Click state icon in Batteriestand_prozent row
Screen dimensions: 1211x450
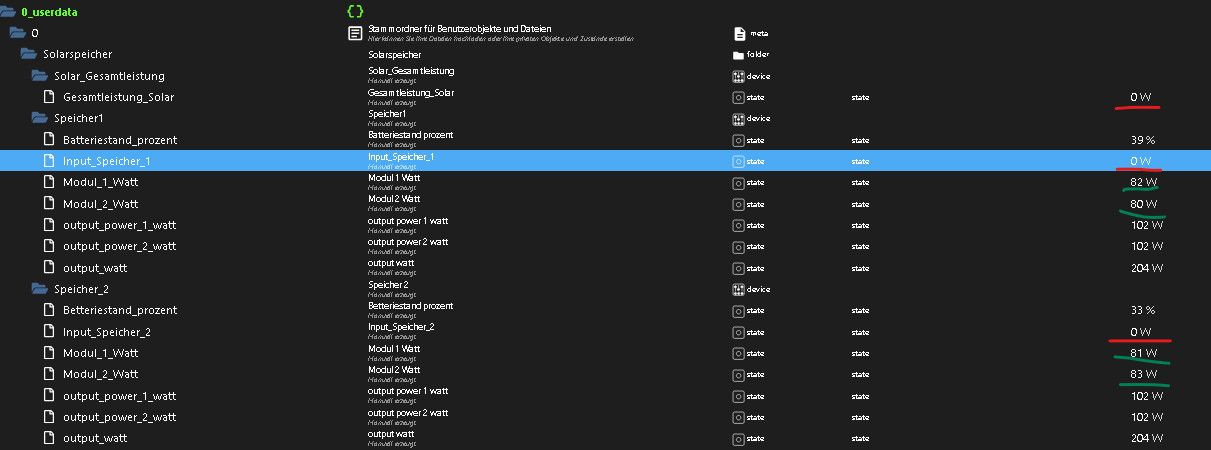point(739,140)
